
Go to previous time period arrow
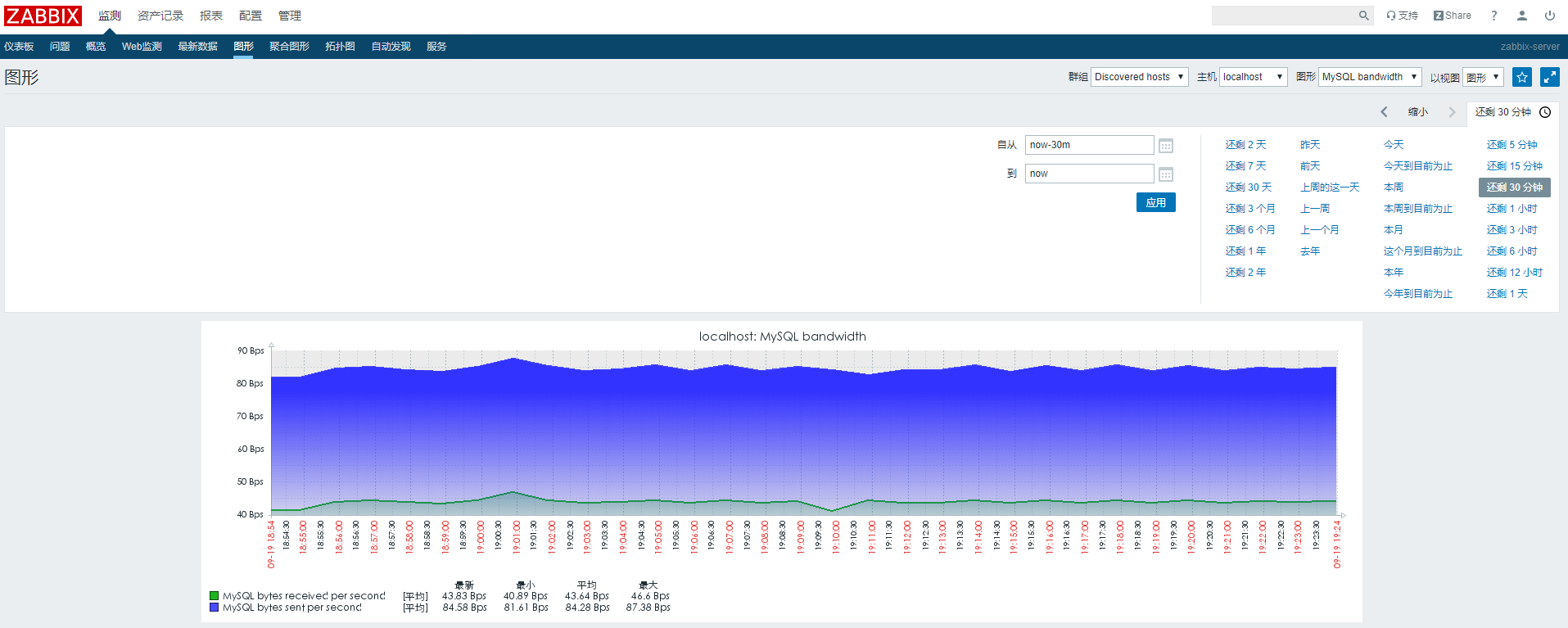[1384, 112]
